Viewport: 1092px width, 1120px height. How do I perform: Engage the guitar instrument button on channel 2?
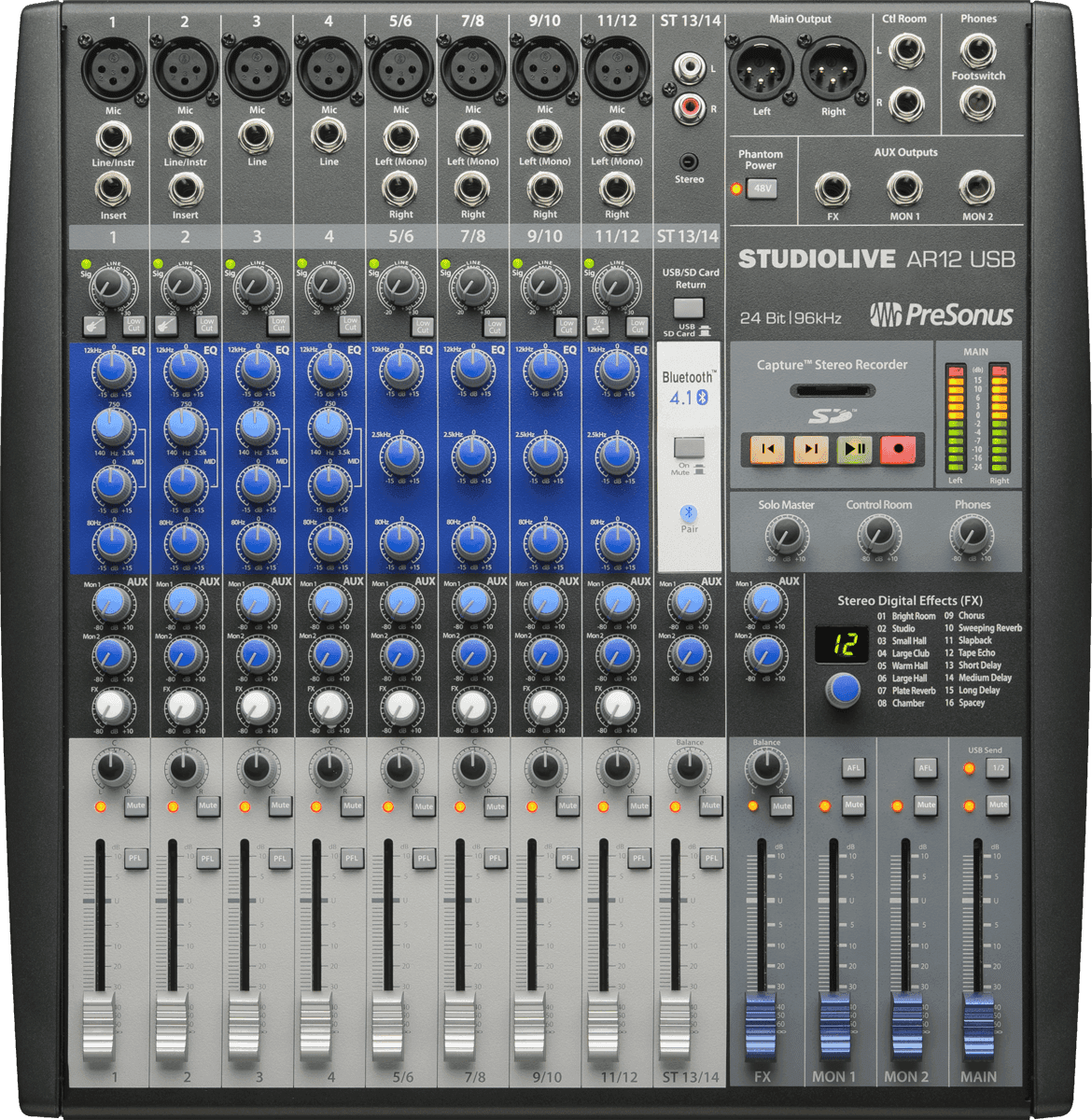(x=166, y=326)
